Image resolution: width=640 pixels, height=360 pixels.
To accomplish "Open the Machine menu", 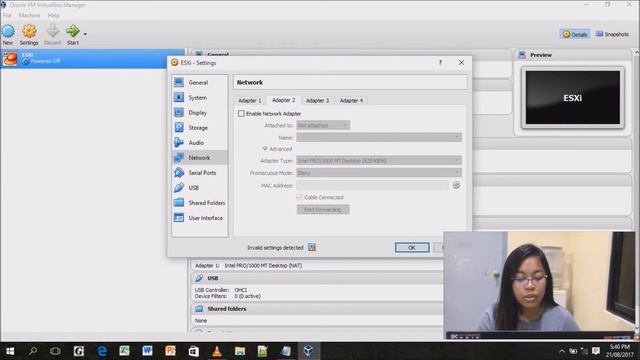I will (x=29, y=15).
